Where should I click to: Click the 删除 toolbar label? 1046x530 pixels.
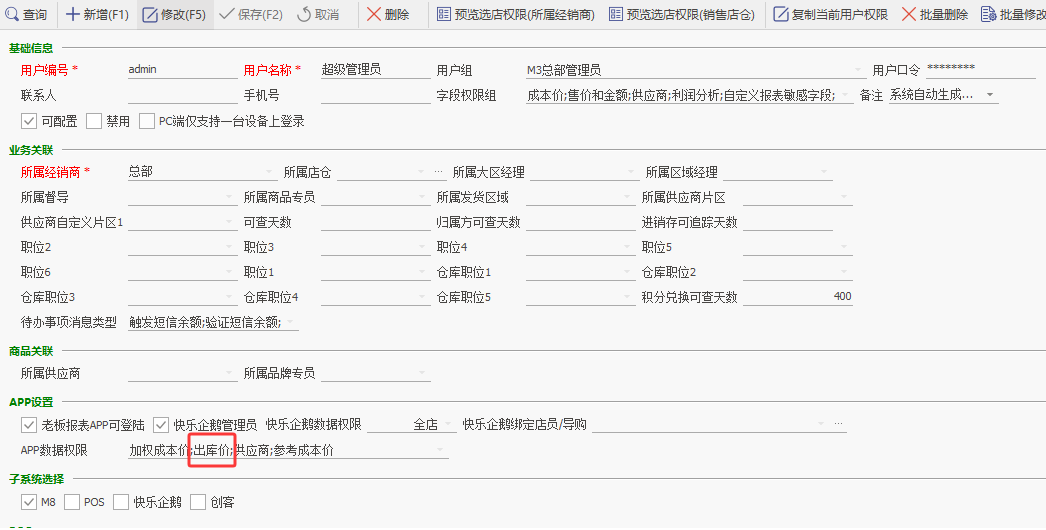click(x=398, y=15)
